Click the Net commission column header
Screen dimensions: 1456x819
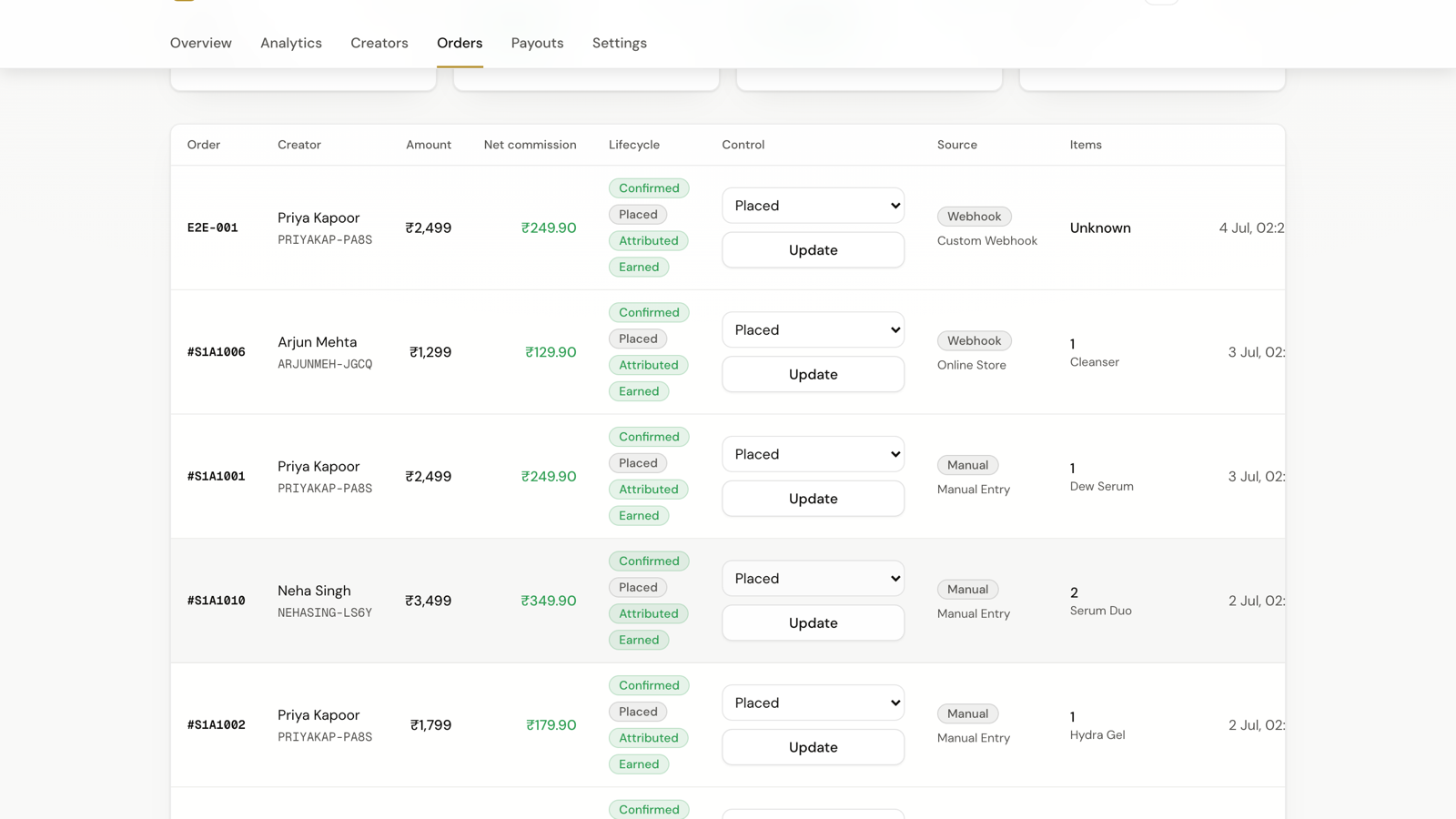click(x=531, y=145)
